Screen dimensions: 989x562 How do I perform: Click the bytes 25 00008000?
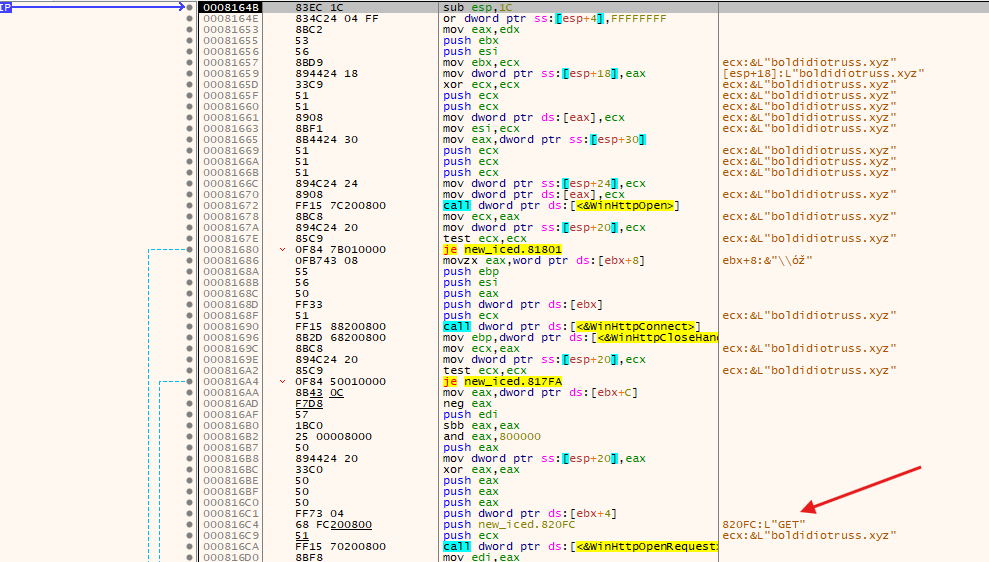pos(333,436)
